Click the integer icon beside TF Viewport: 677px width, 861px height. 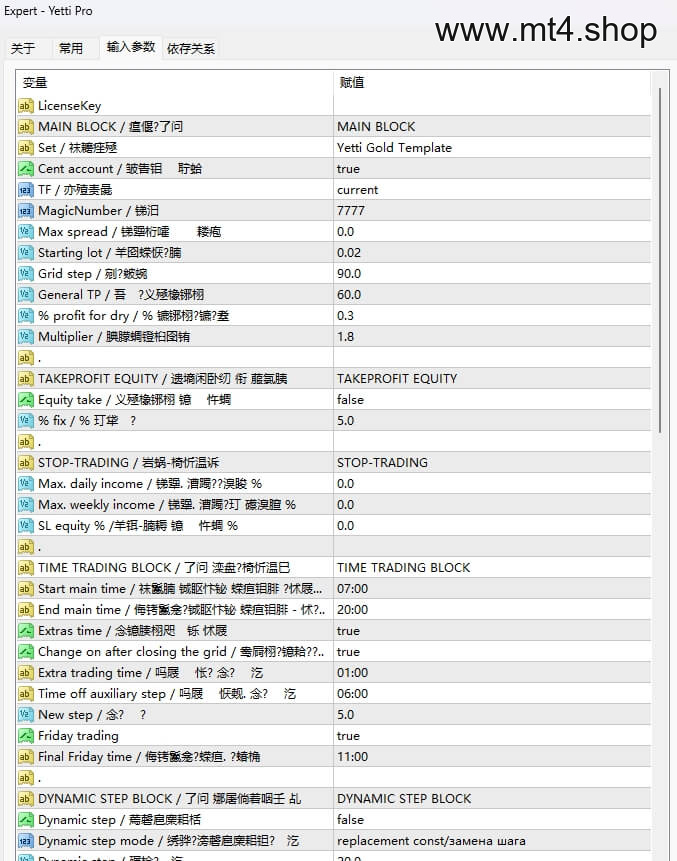(x=26, y=189)
